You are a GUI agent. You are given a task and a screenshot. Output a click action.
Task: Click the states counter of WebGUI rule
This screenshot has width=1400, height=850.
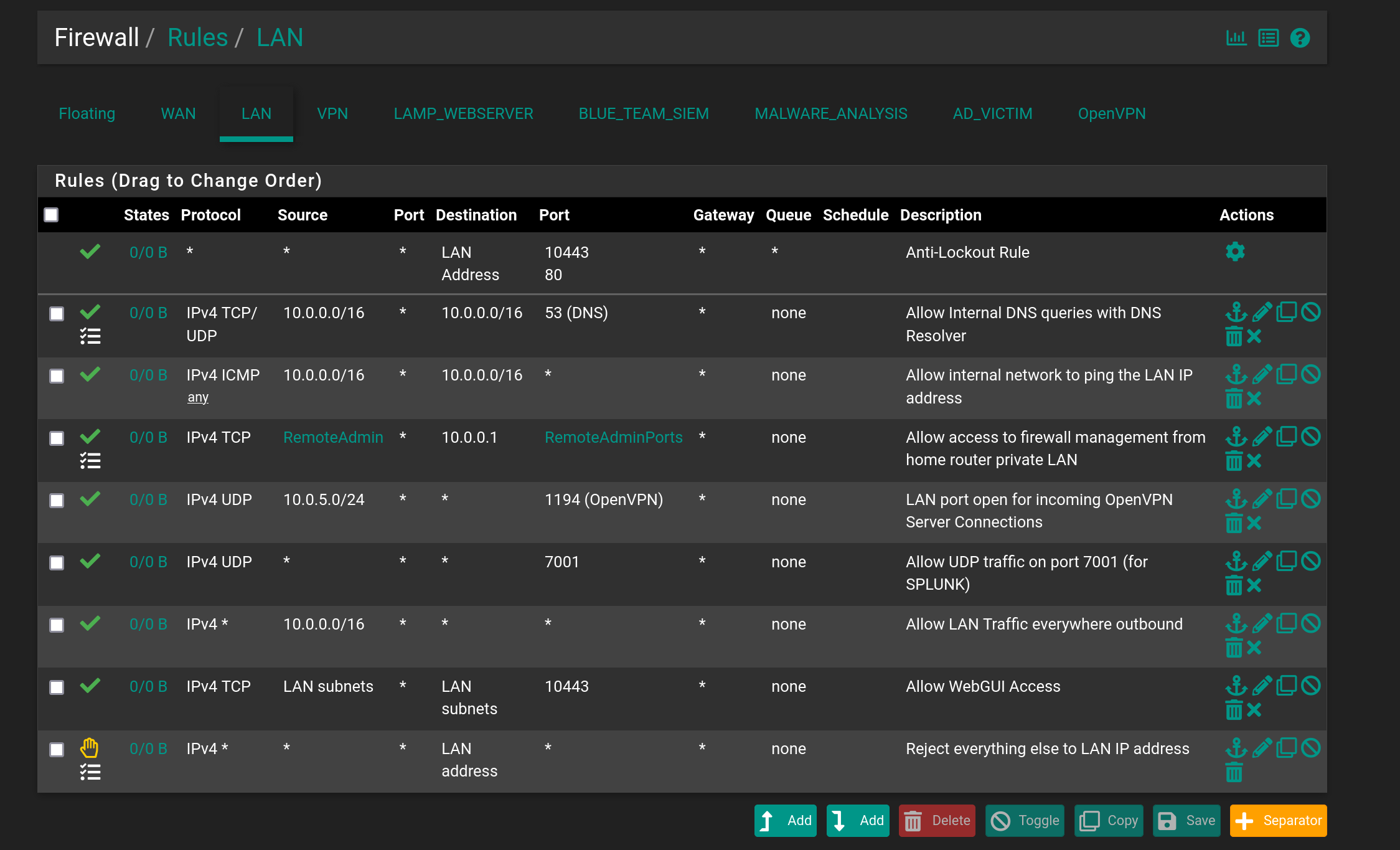pyautogui.click(x=148, y=686)
